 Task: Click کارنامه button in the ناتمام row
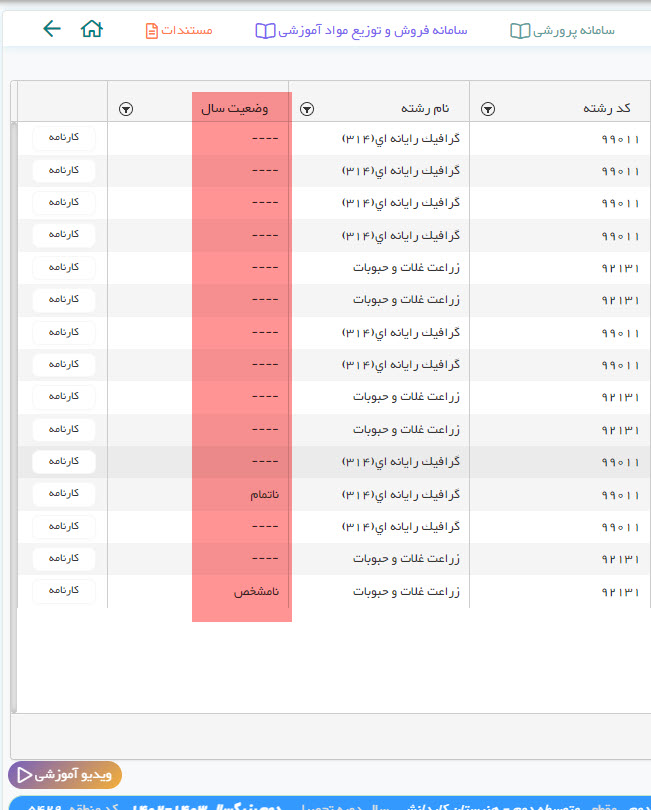pyautogui.click(x=64, y=494)
